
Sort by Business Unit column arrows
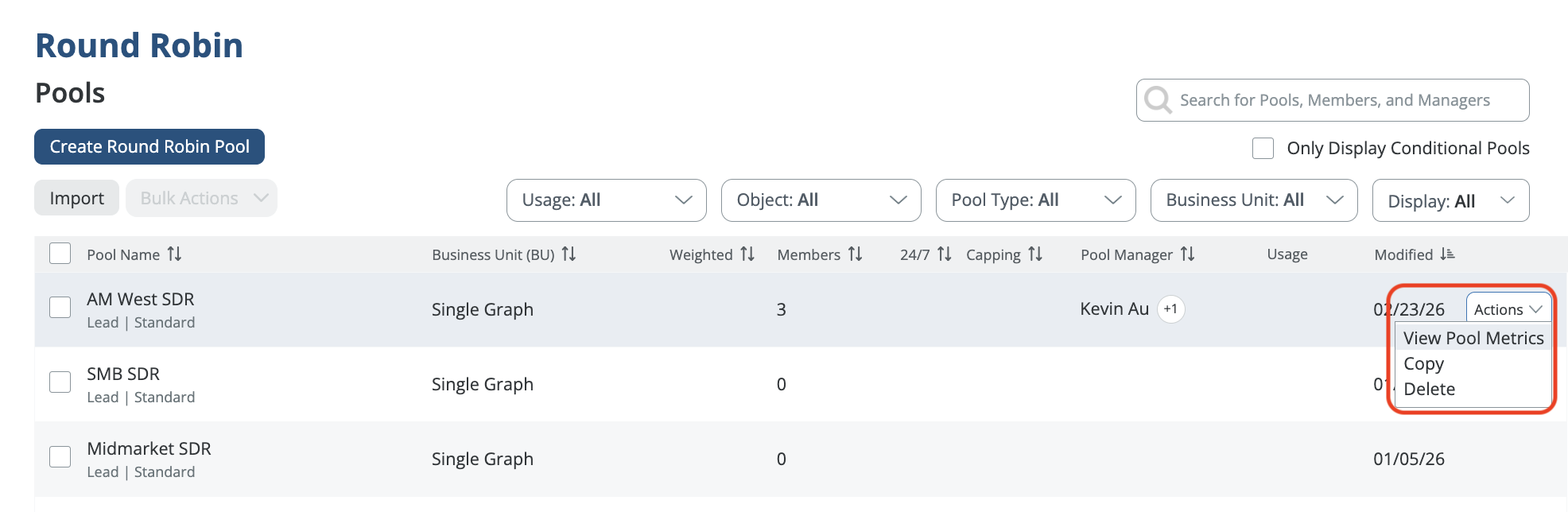[569, 254]
